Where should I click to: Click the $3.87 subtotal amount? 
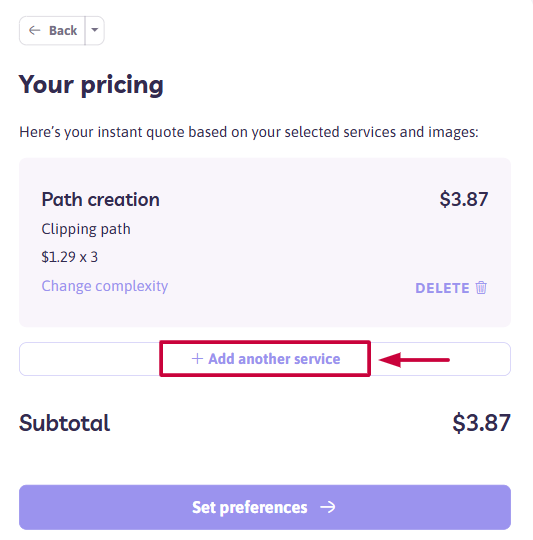(481, 423)
